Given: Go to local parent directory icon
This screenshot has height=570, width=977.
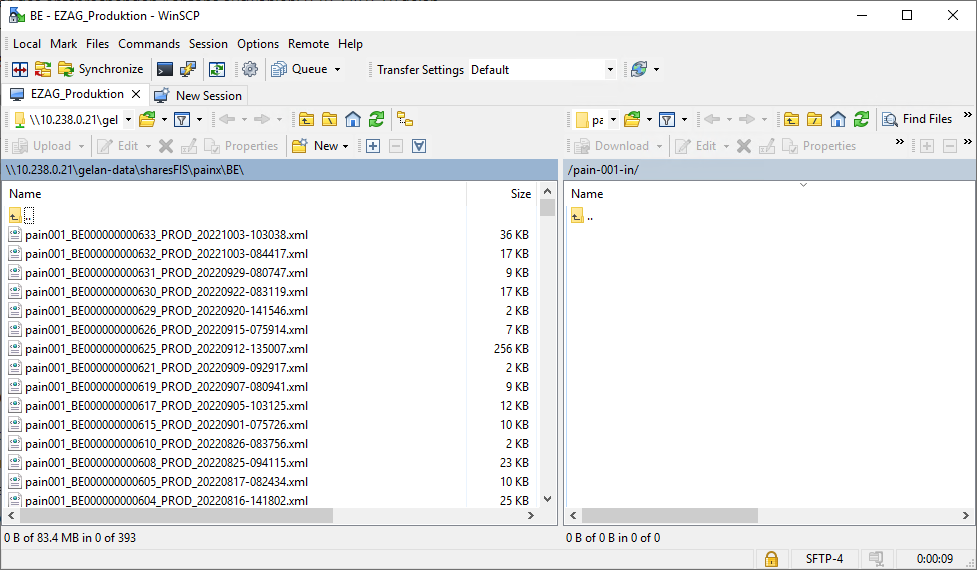Looking at the screenshot, I should [306, 120].
